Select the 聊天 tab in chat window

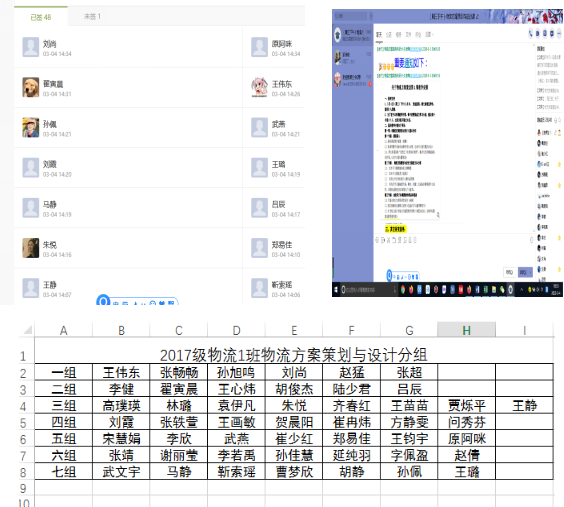click(379, 35)
